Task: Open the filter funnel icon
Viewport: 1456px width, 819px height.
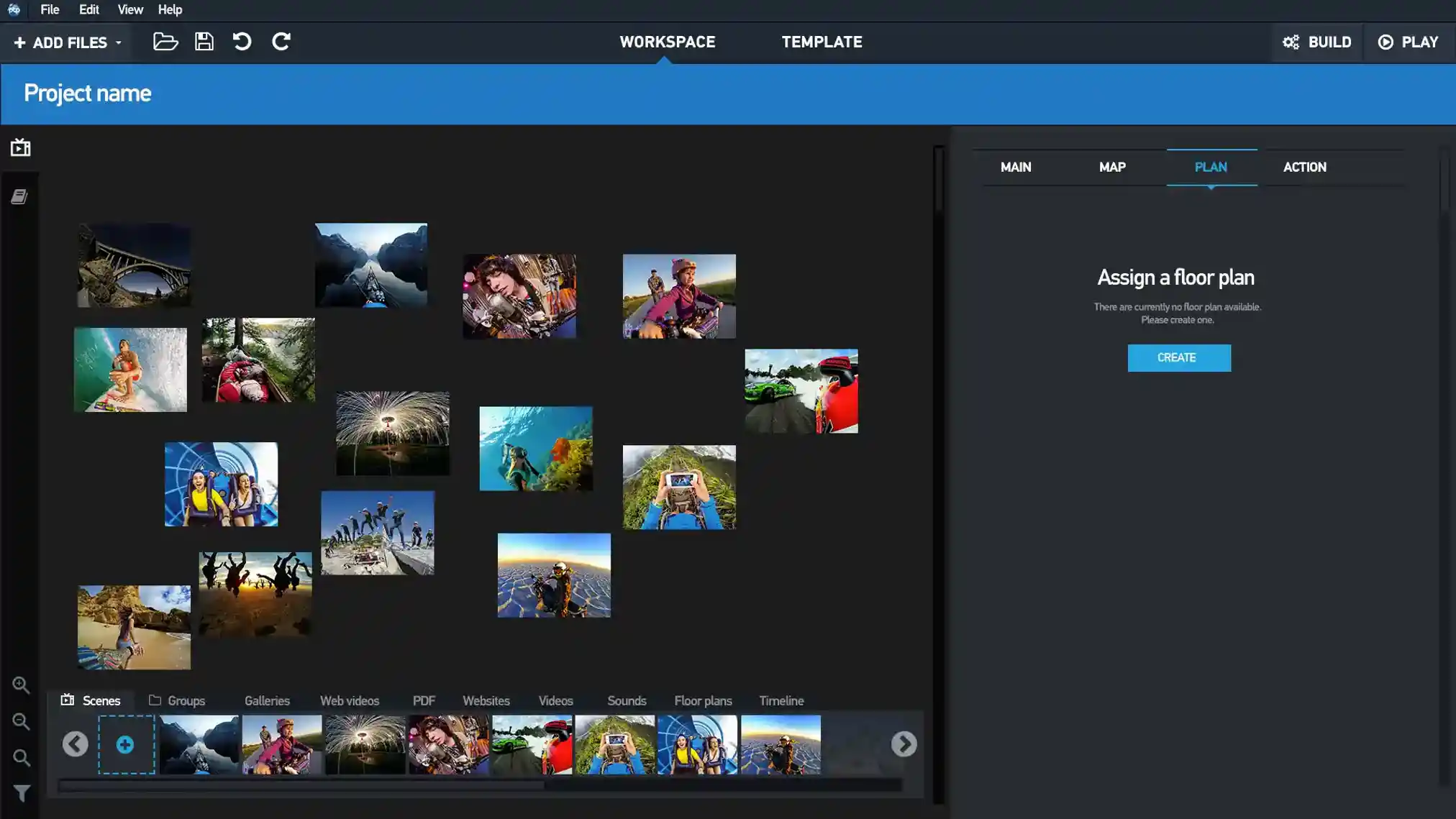Action: click(21, 793)
